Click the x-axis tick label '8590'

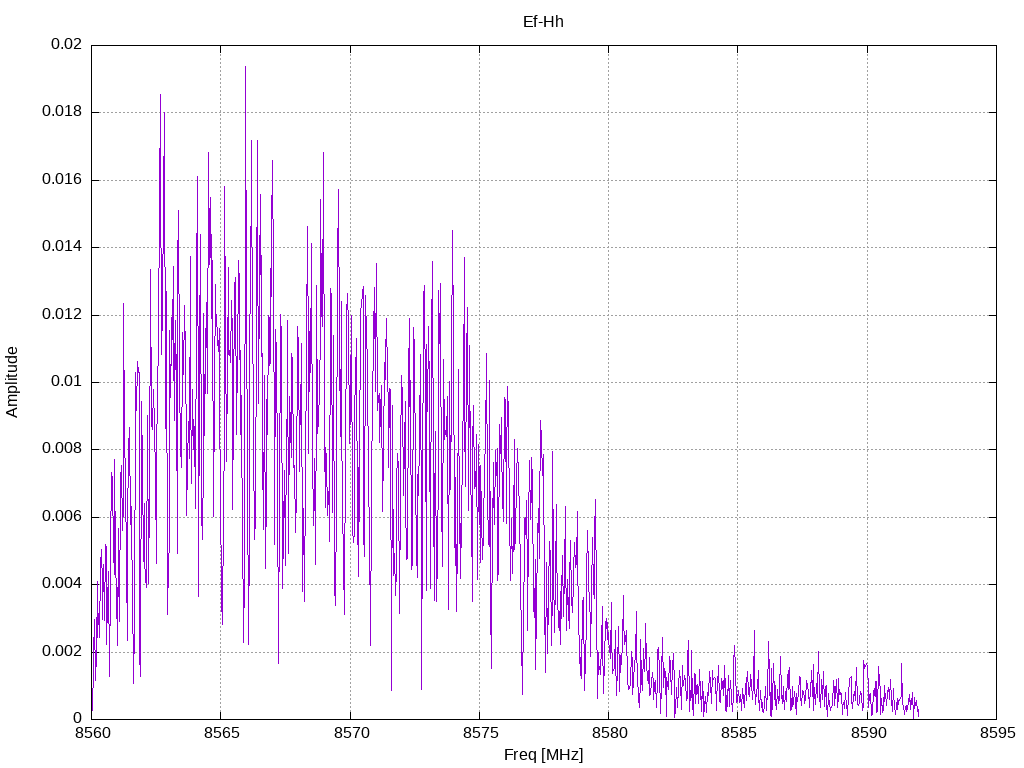(868, 733)
